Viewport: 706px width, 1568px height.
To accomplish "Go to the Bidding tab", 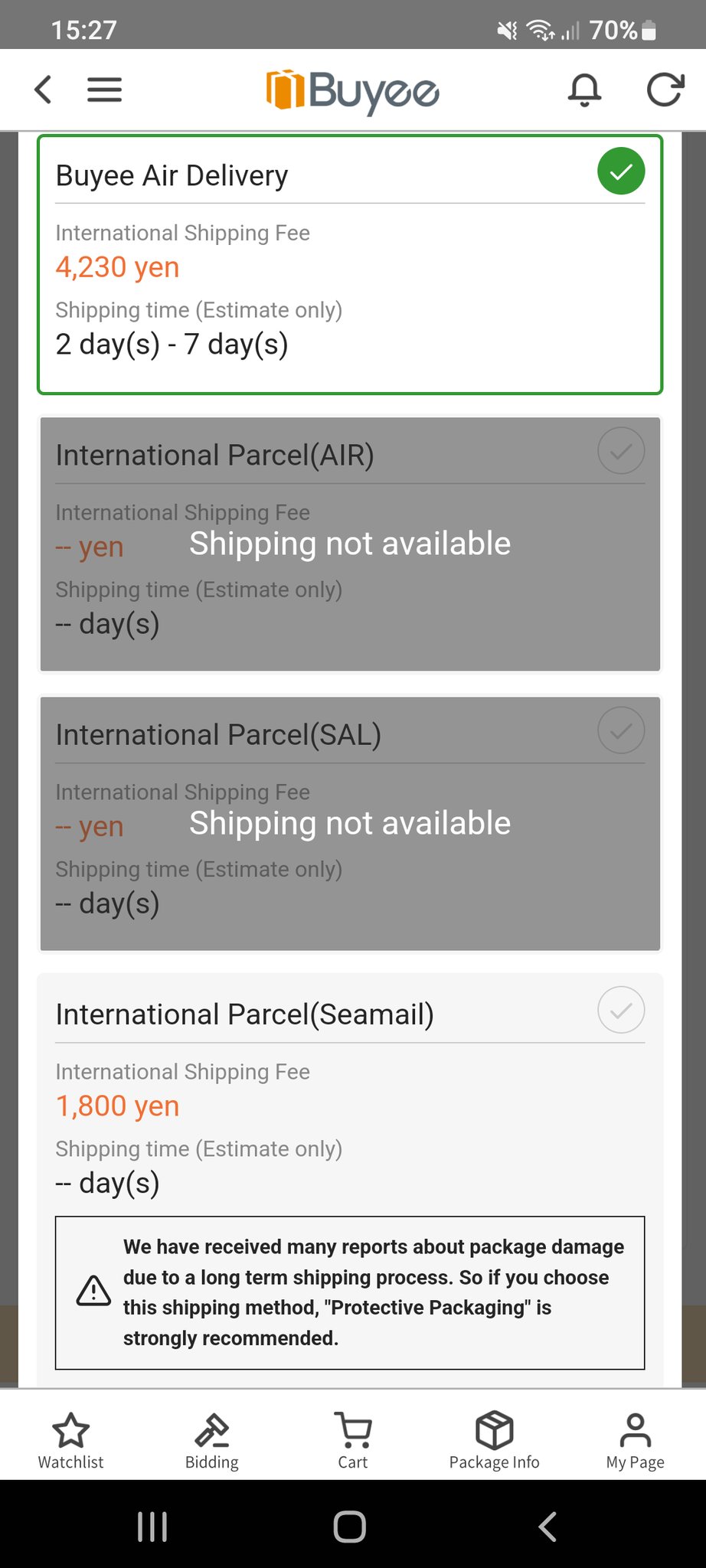I will [x=212, y=1440].
